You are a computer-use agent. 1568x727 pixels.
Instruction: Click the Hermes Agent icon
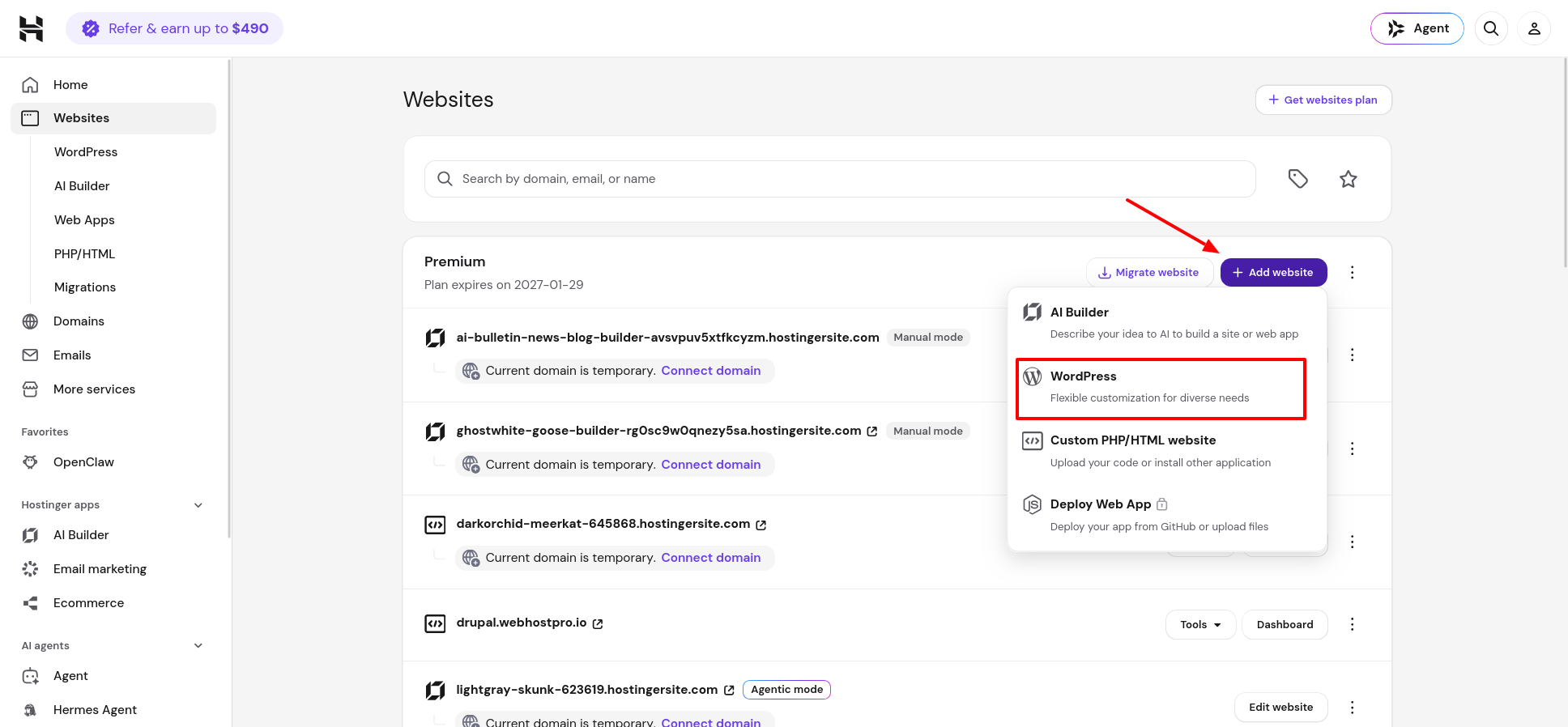pyautogui.click(x=30, y=710)
